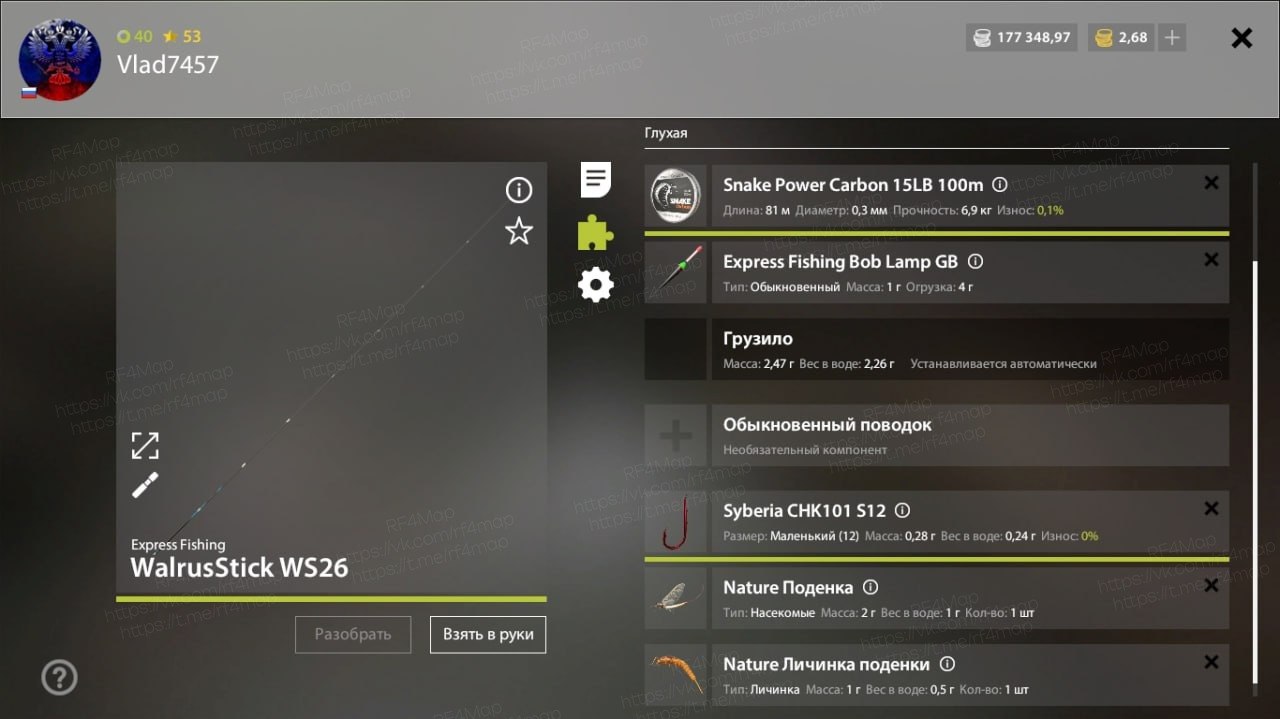The width and height of the screenshot is (1280, 719).
Task: Click the WalrusStick WS26 rod name
Action: tap(239, 568)
